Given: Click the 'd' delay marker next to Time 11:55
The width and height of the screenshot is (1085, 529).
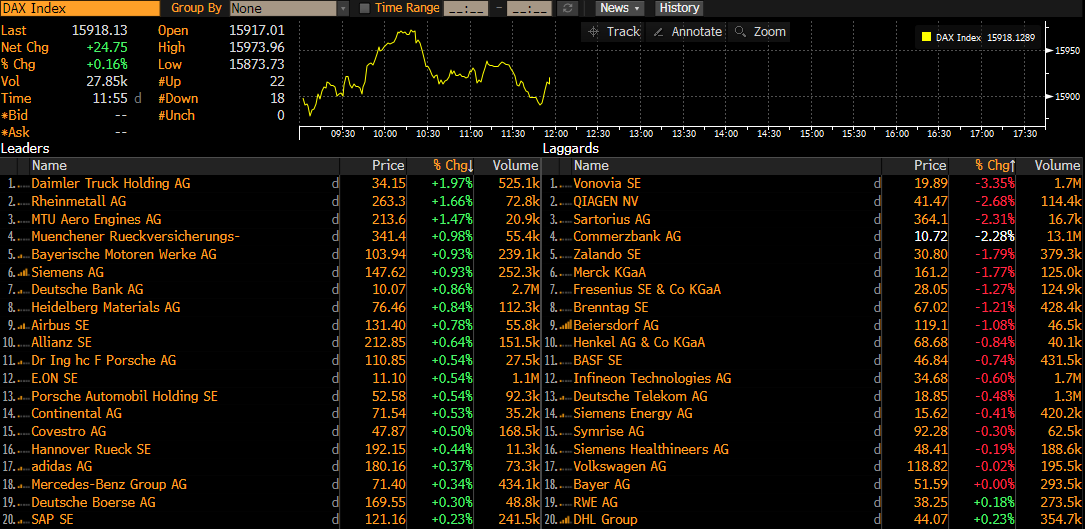Looking at the screenshot, I should click(138, 99).
